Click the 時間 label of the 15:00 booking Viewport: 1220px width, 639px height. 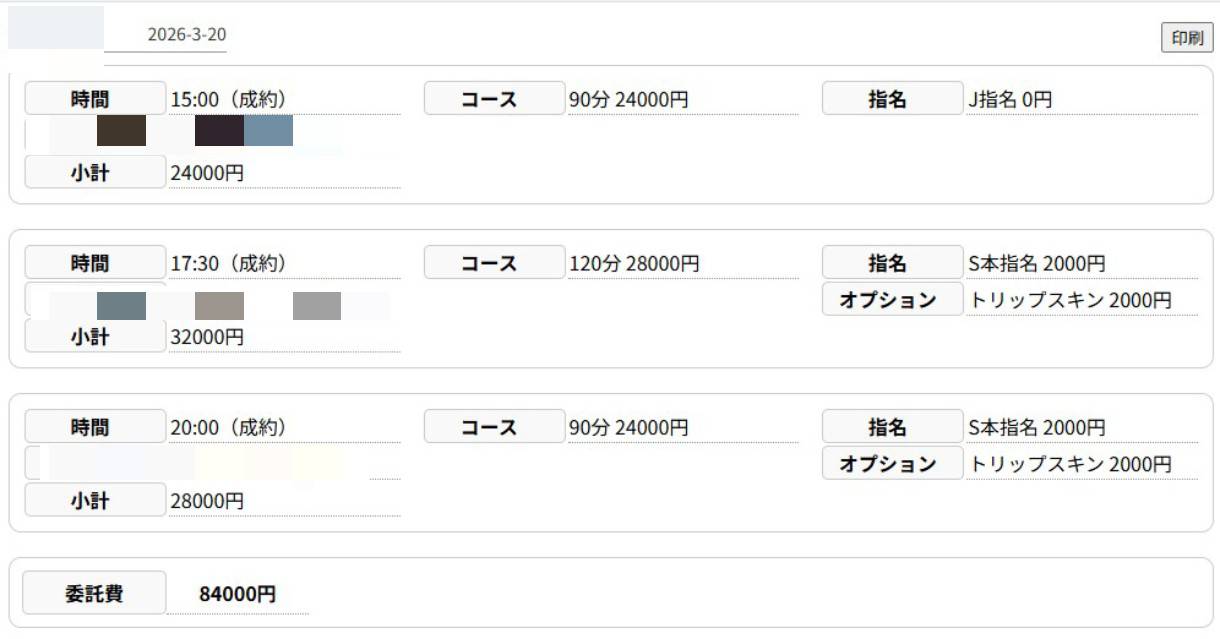pos(95,99)
